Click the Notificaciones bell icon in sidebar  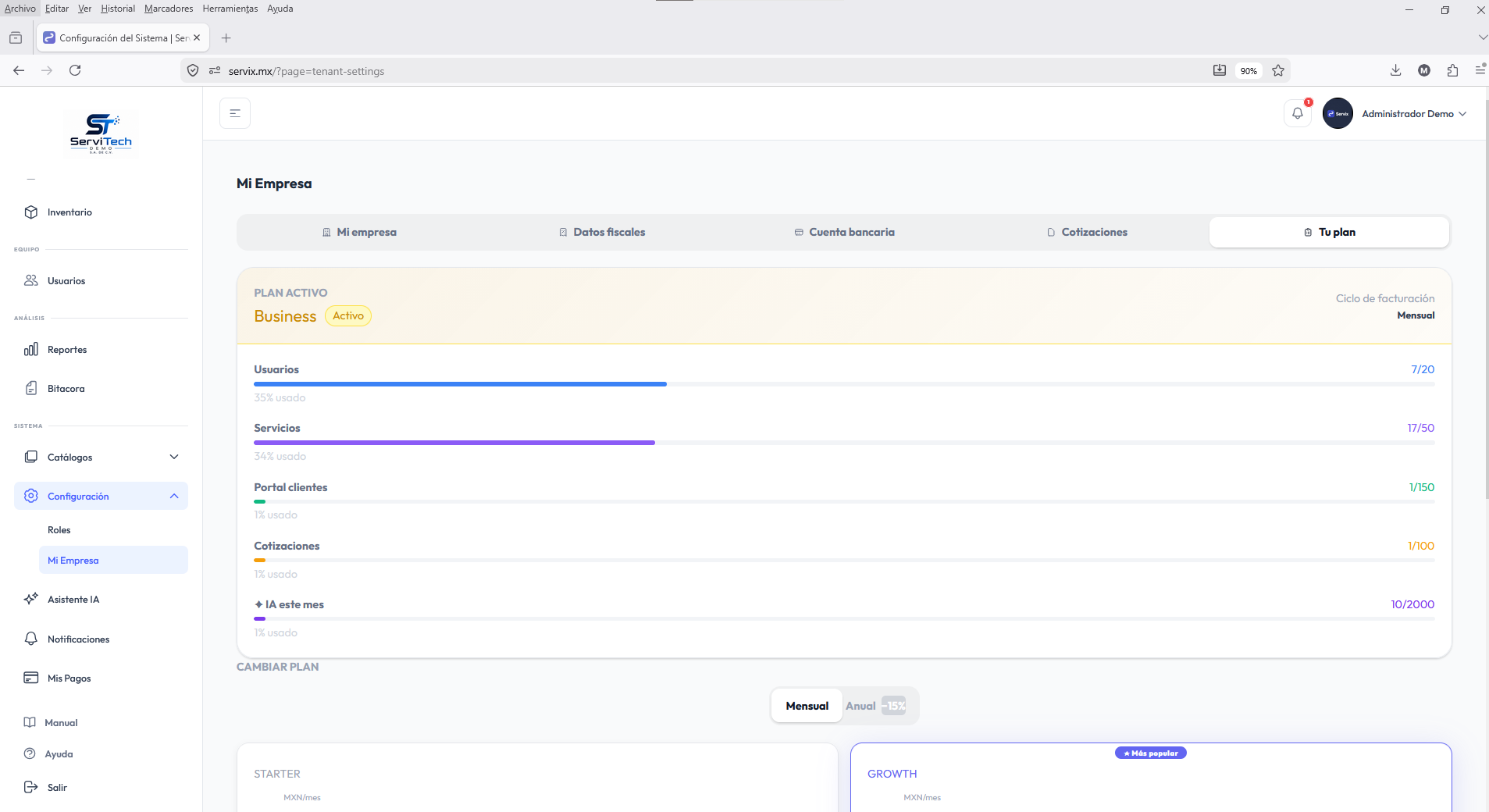tap(31, 639)
